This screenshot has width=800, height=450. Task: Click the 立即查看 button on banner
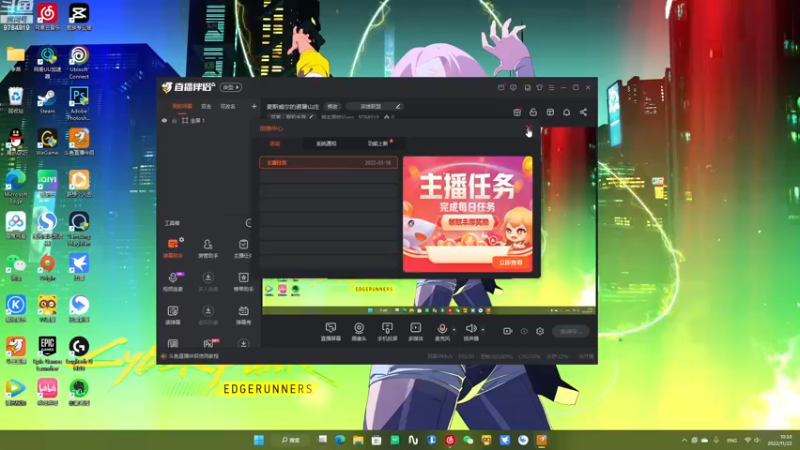tap(511, 262)
